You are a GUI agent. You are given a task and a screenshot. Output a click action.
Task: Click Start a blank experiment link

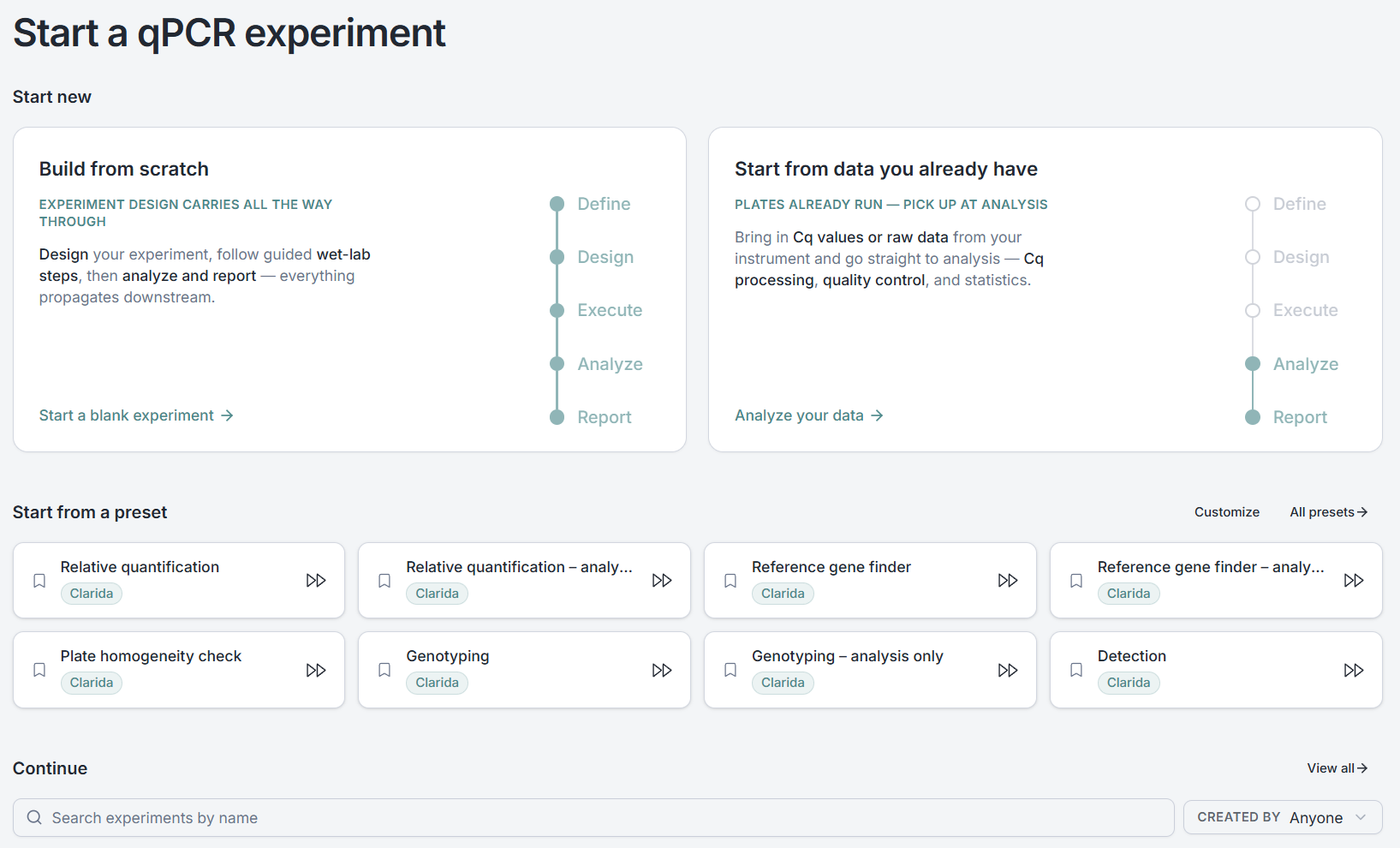click(x=136, y=415)
